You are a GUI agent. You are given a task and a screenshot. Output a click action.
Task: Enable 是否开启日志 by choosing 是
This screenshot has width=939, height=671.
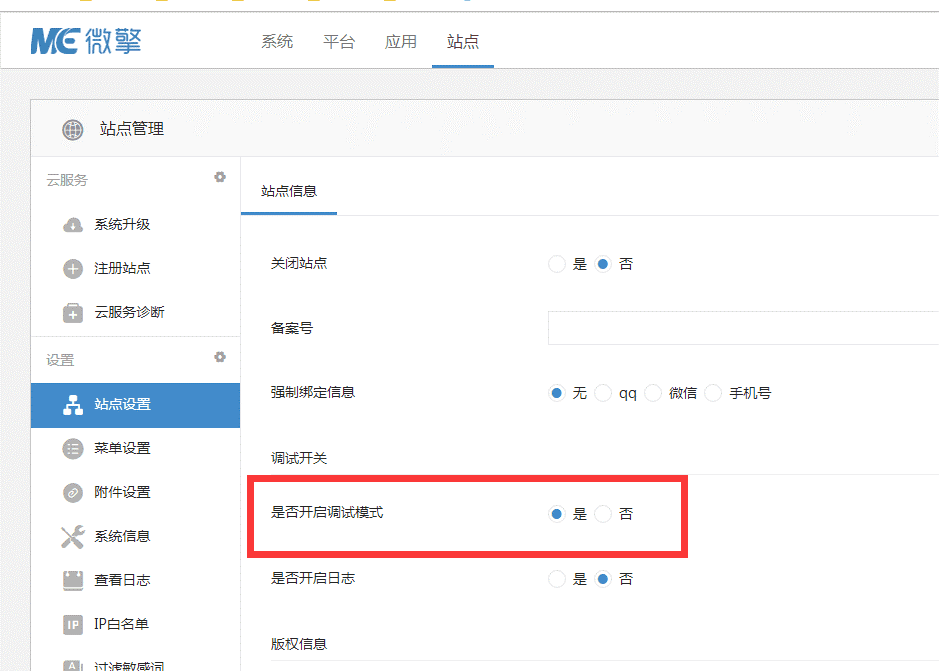(x=557, y=579)
